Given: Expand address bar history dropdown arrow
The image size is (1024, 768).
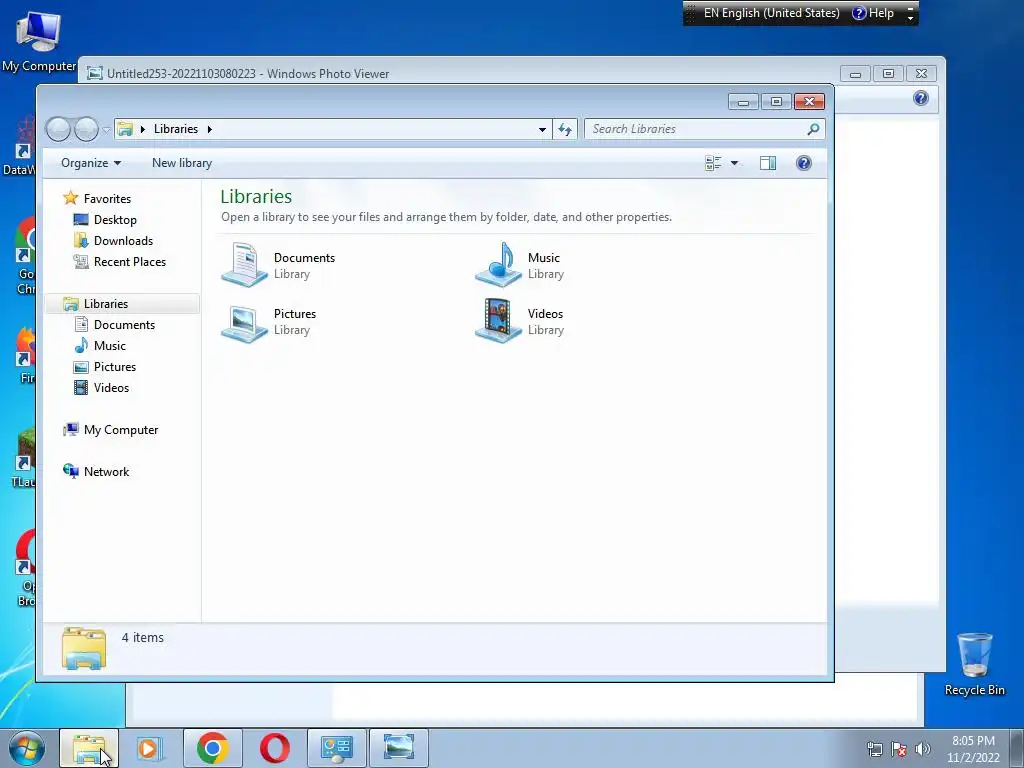Looking at the screenshot, I should 542,129.
